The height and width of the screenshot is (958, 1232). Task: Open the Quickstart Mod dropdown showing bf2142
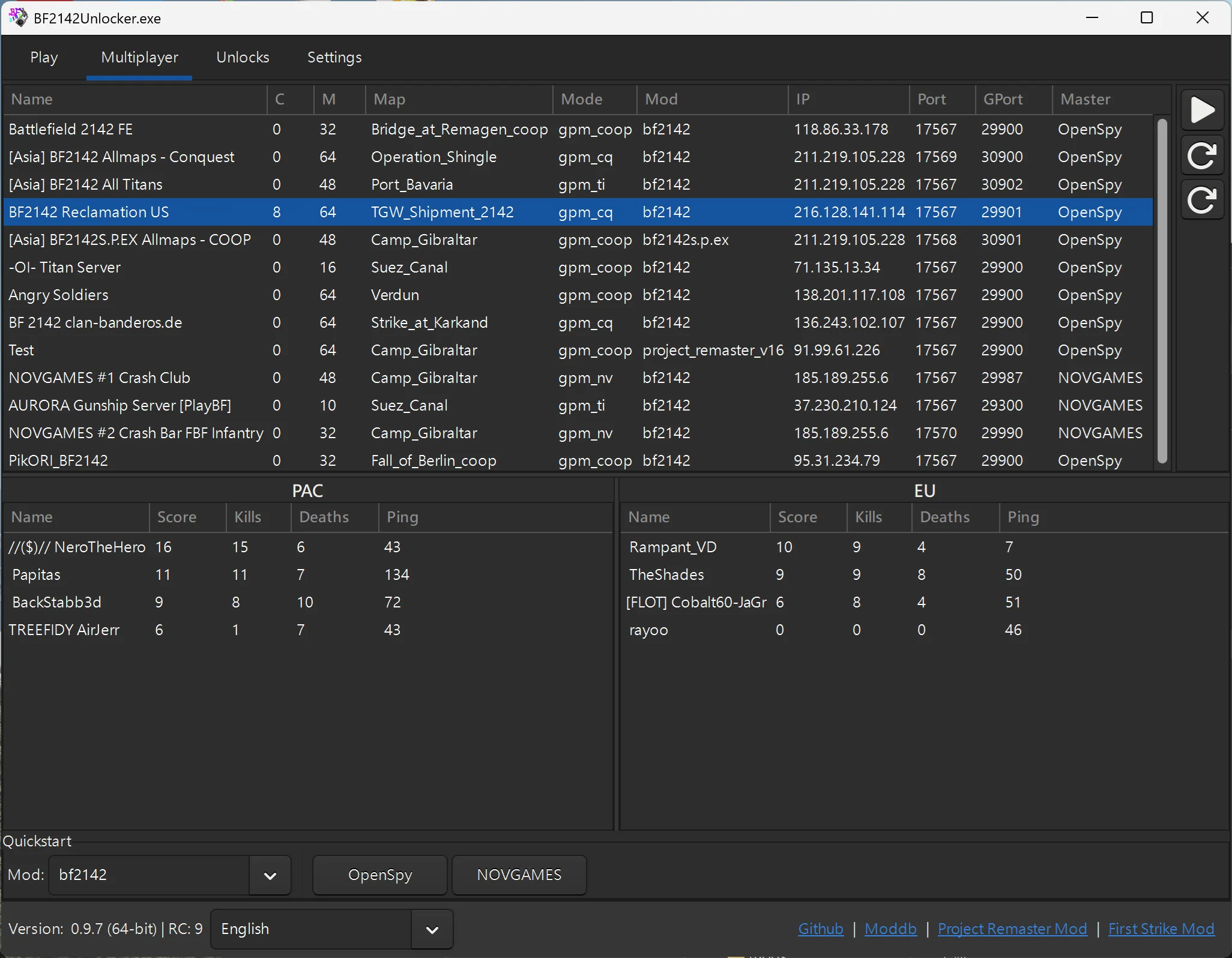click(170, 875)
